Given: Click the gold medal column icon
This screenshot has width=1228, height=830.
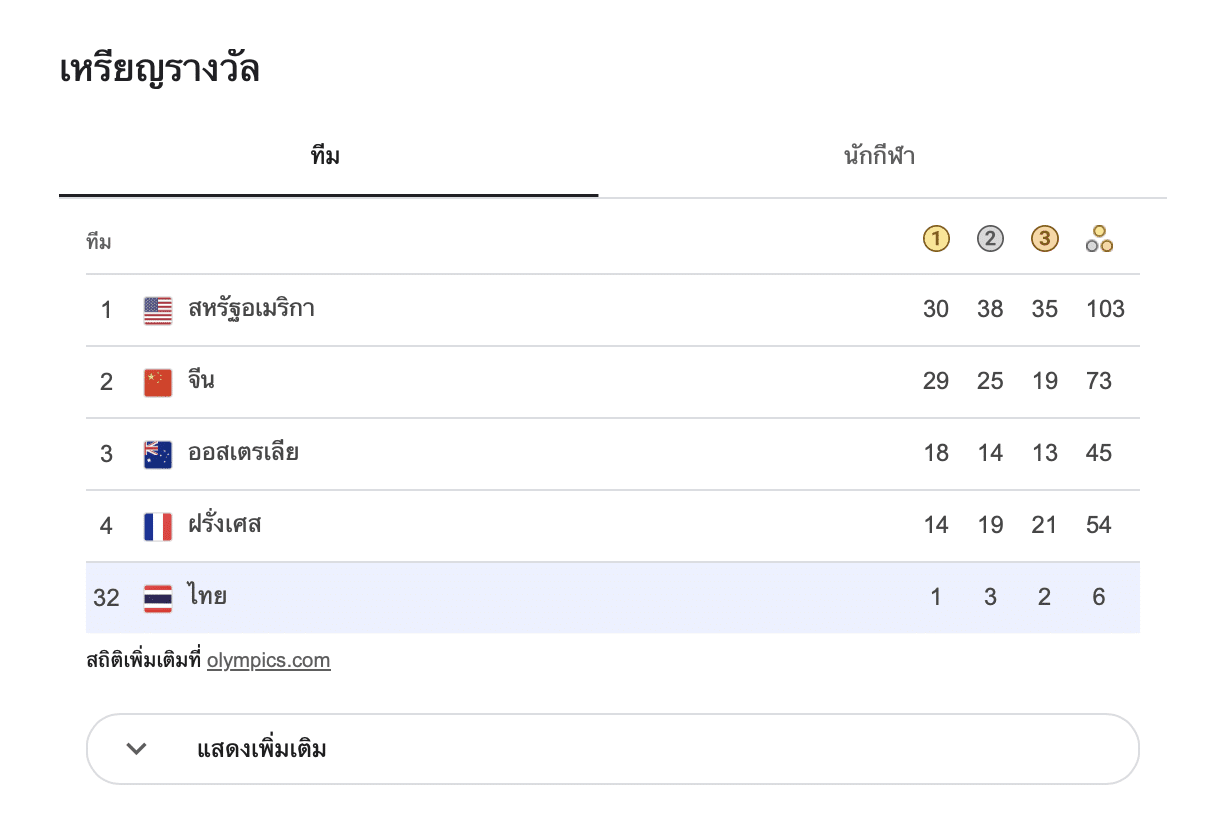Looking at the screenshot, I should (936, 239).
